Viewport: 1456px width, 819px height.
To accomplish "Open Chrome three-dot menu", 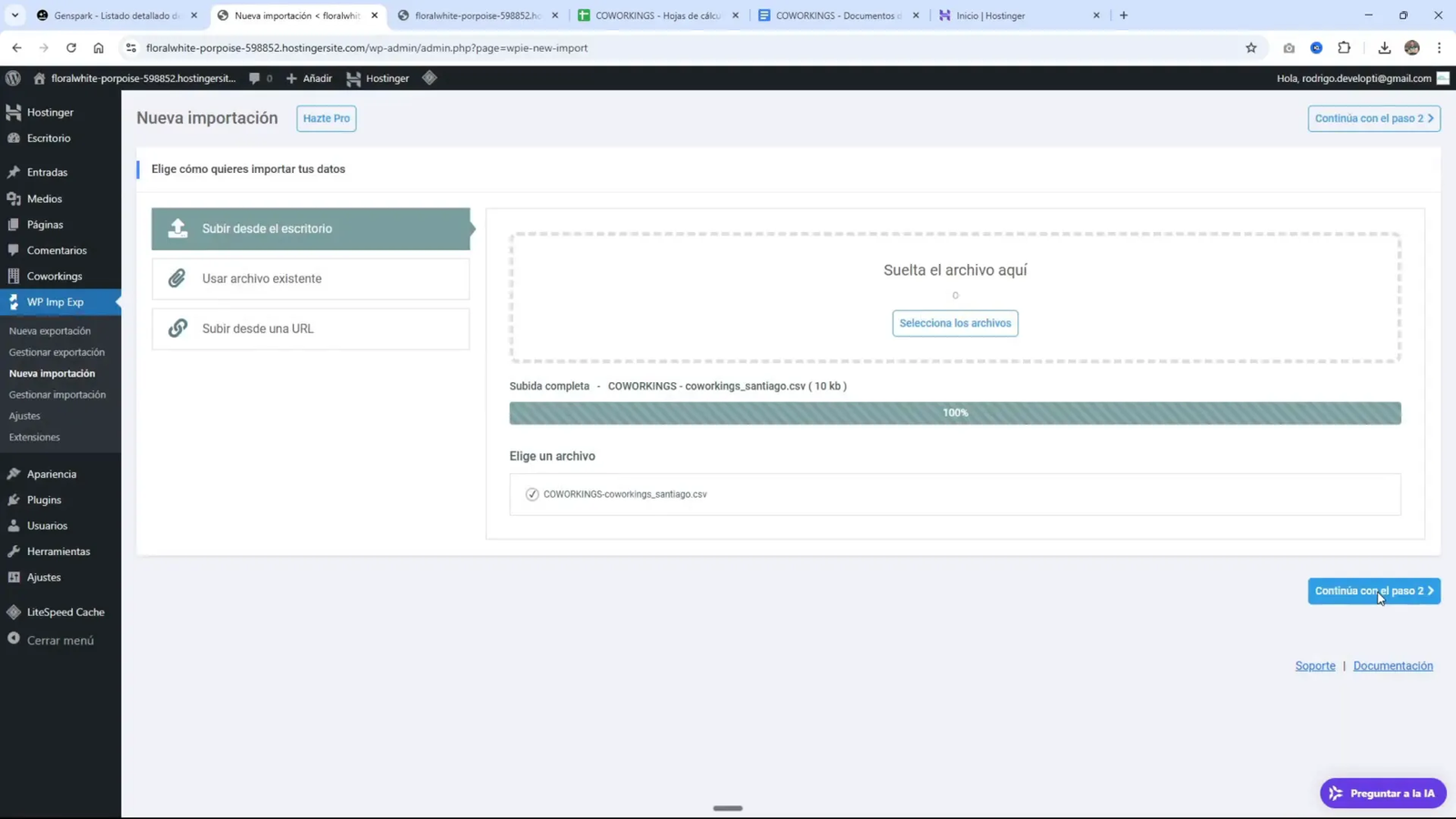I will click(1439, 48).
